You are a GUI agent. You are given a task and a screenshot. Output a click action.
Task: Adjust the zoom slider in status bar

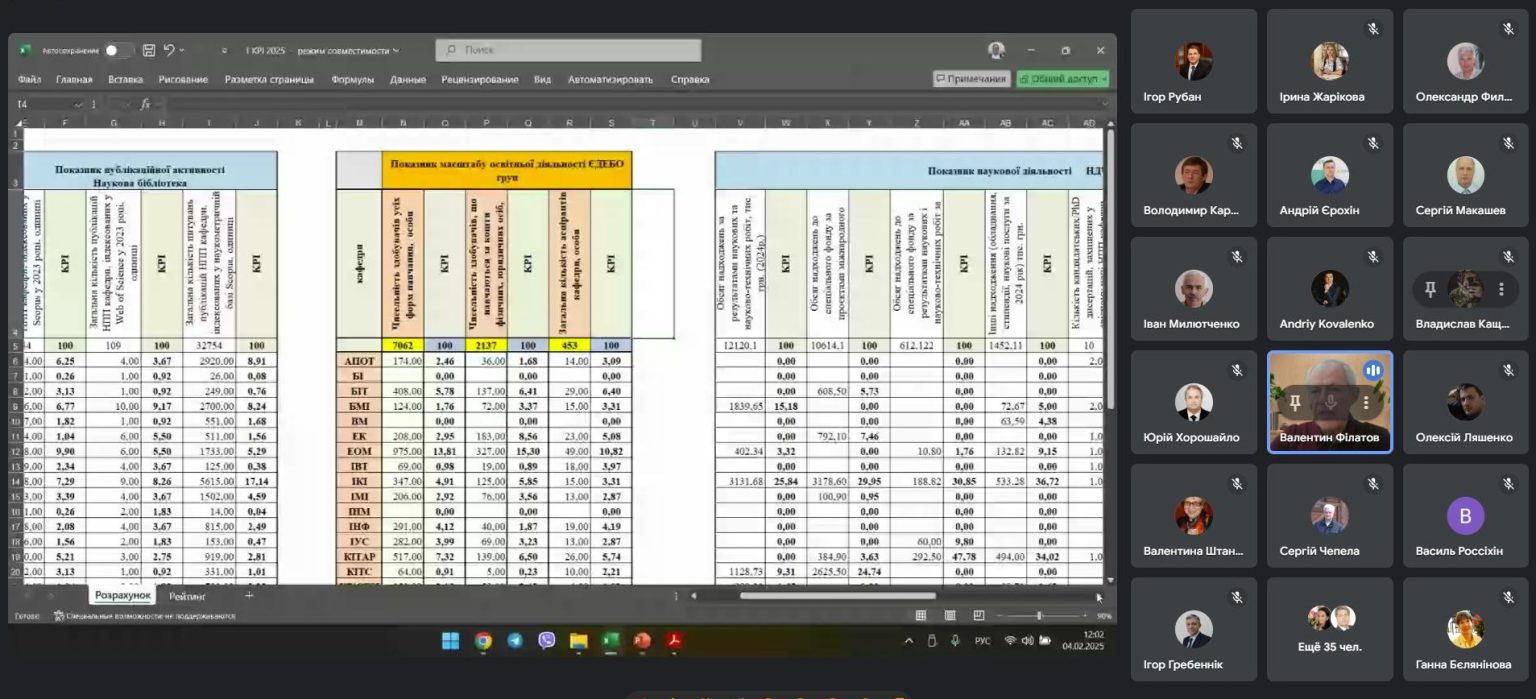[1039, 615]
